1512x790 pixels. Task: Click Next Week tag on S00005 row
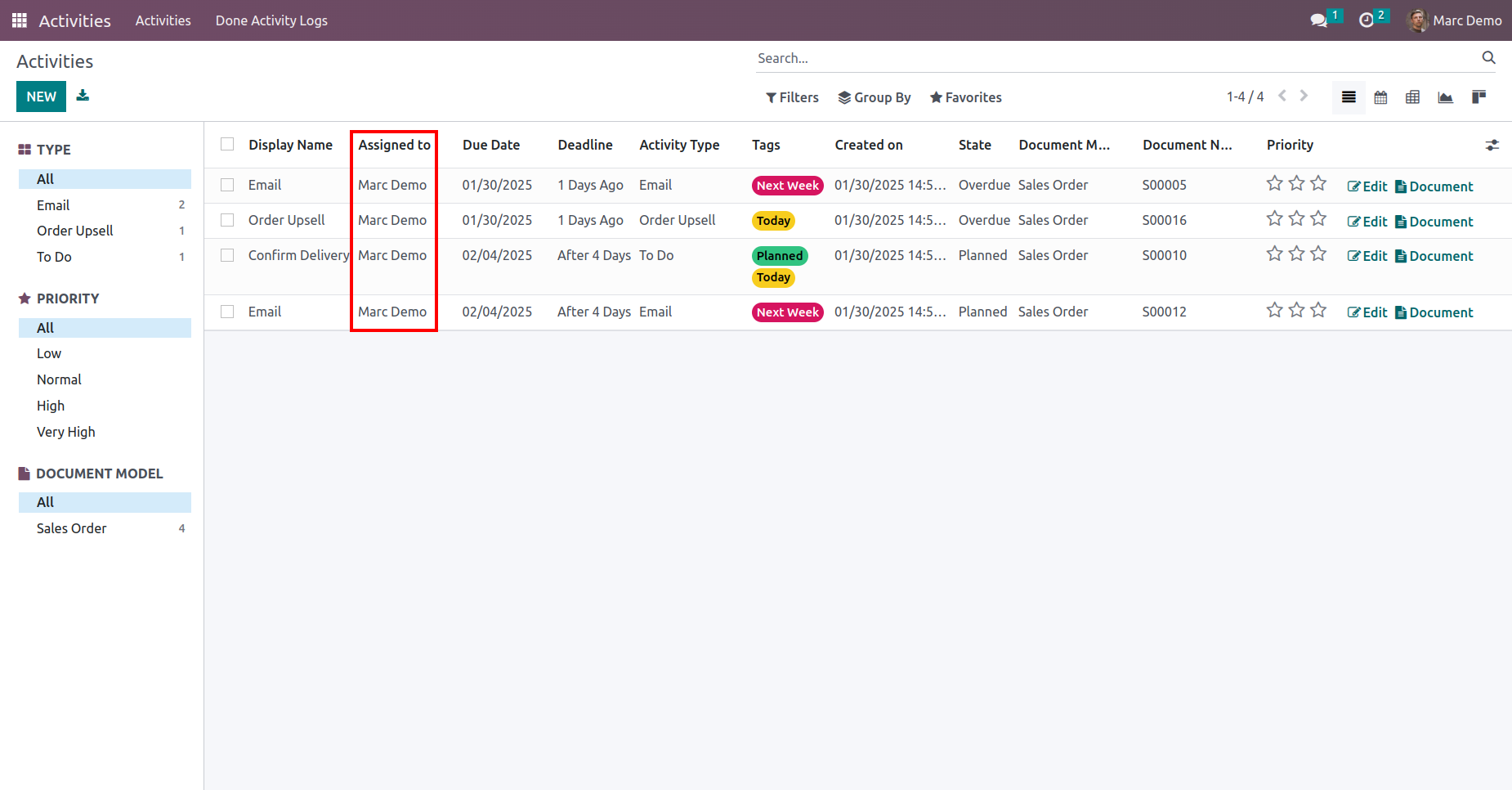[x=787, y=186]
